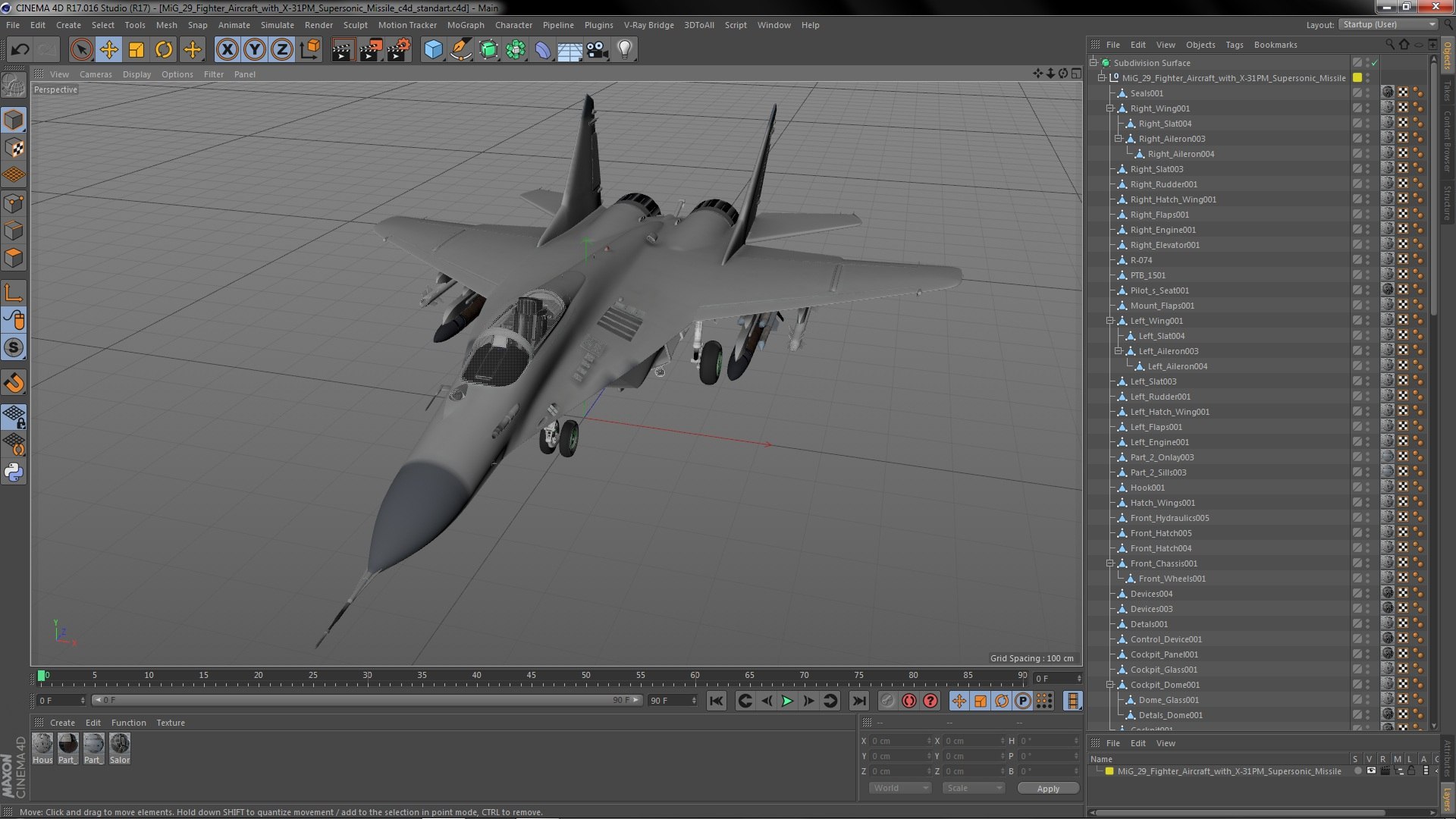Click the green playhead at frame 0

42,675
